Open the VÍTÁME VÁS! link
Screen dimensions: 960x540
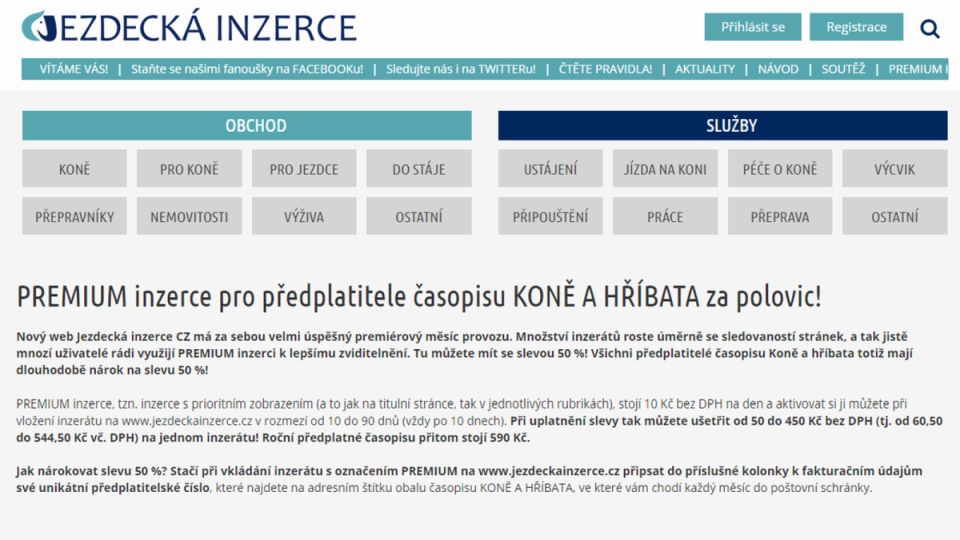(x=73, y=69)
